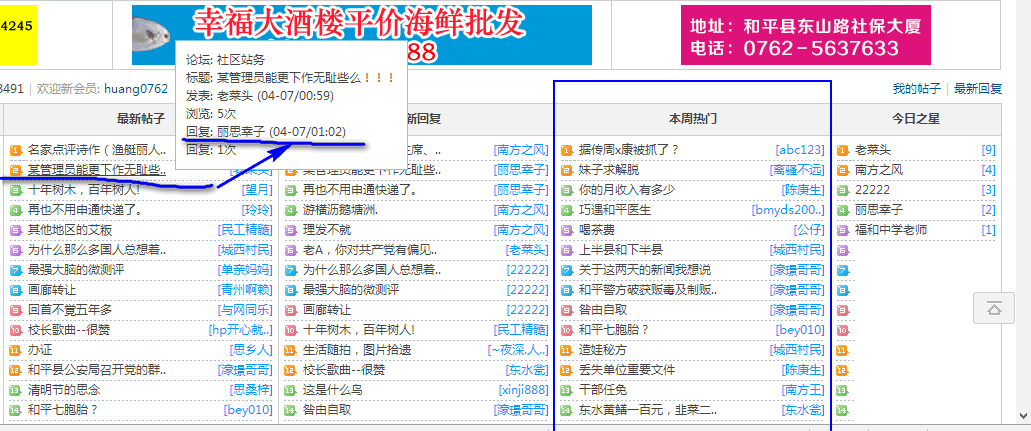Open the post 你的月收入有多少
This screenshot has width=1031, height=431.
[627, 190]
